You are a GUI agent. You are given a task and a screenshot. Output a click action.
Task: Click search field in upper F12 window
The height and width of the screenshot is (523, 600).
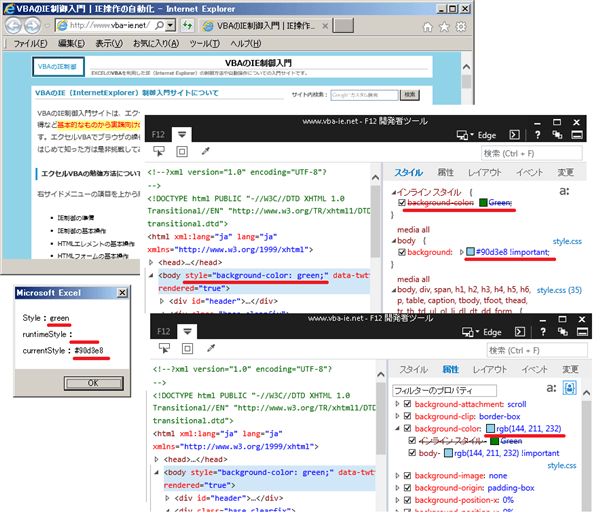click(x=532, y=153)
